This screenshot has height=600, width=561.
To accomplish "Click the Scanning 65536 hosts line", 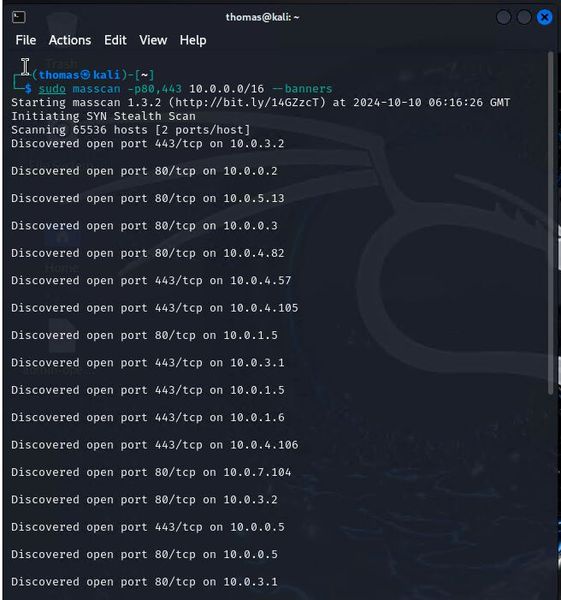I will tap(130, 130).
